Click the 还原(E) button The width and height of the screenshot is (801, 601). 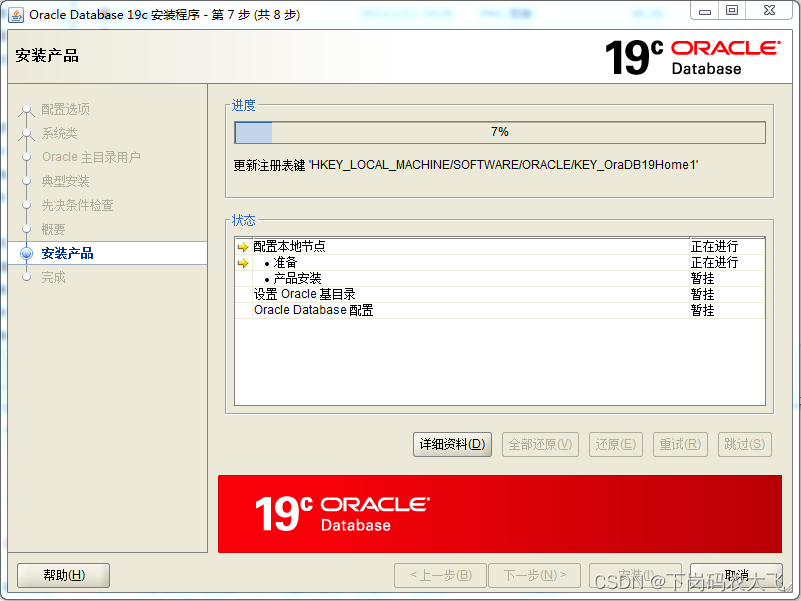pos(616,444)
